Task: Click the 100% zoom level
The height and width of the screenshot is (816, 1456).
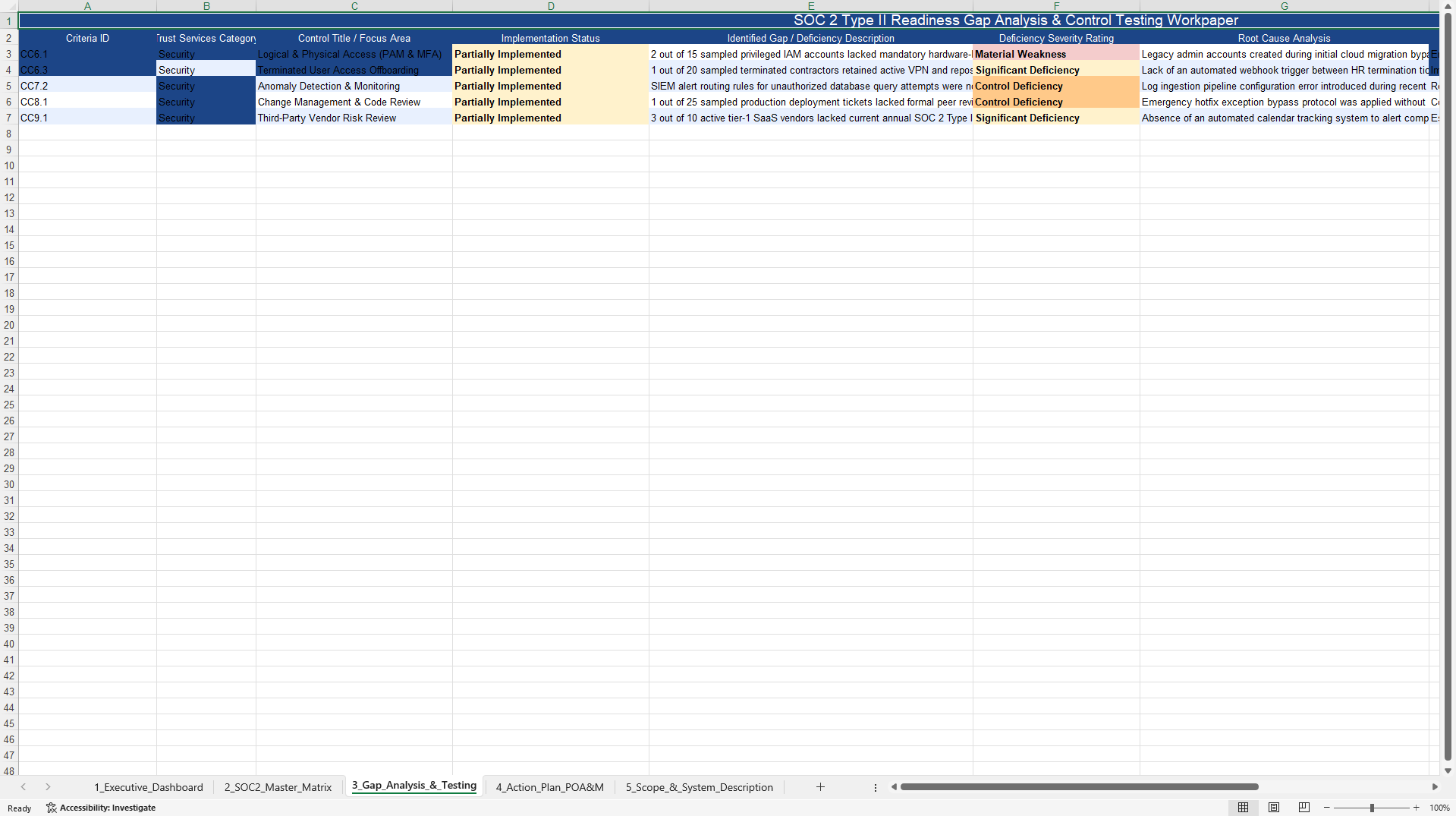Action: [1439, 808]
